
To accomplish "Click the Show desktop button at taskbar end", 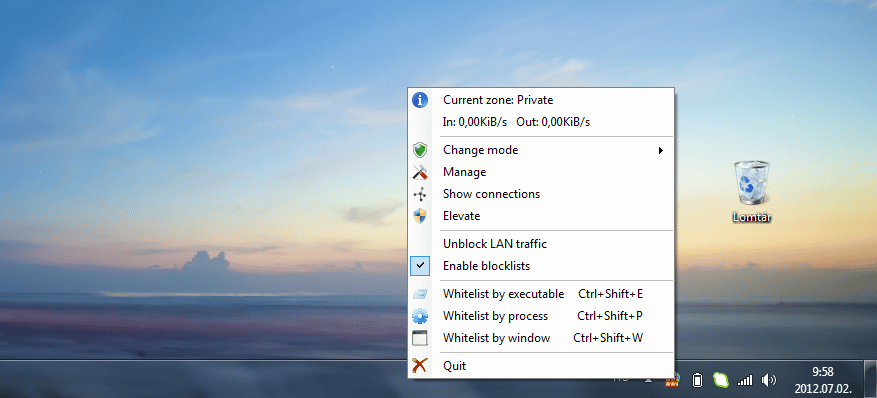I will (870, 379).
